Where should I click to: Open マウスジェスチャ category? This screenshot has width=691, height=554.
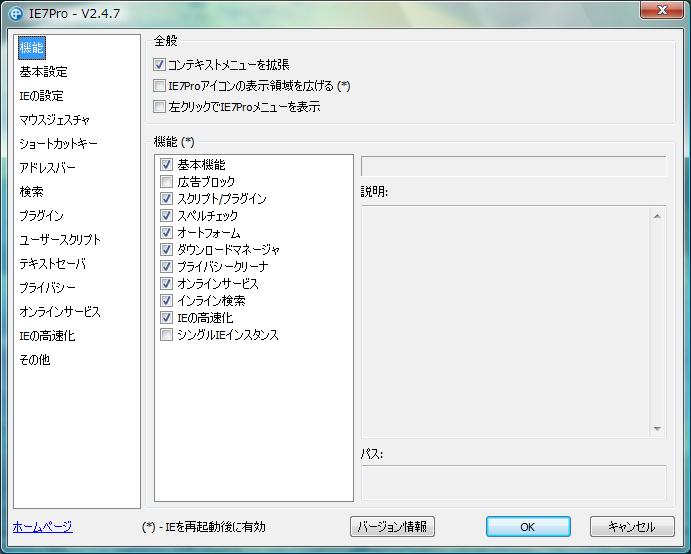click(54, 120)
